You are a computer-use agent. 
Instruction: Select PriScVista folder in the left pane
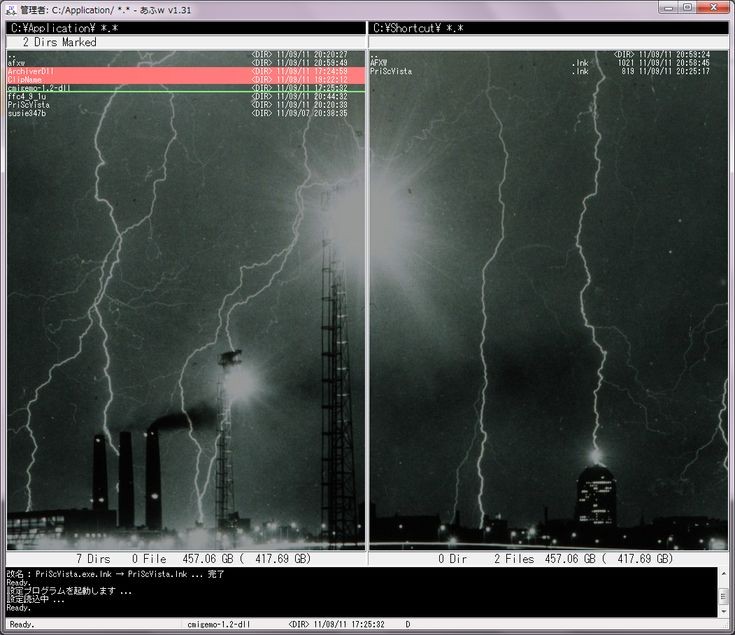[x=186, y=105]
